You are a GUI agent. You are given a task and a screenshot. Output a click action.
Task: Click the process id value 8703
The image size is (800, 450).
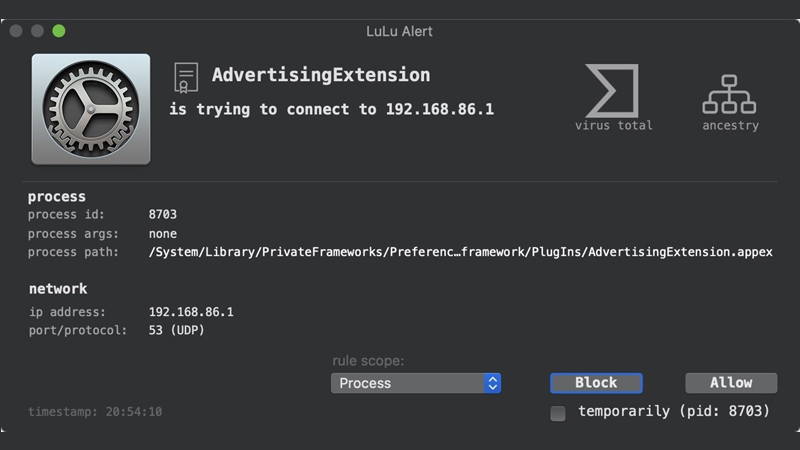tap(163, 214)
